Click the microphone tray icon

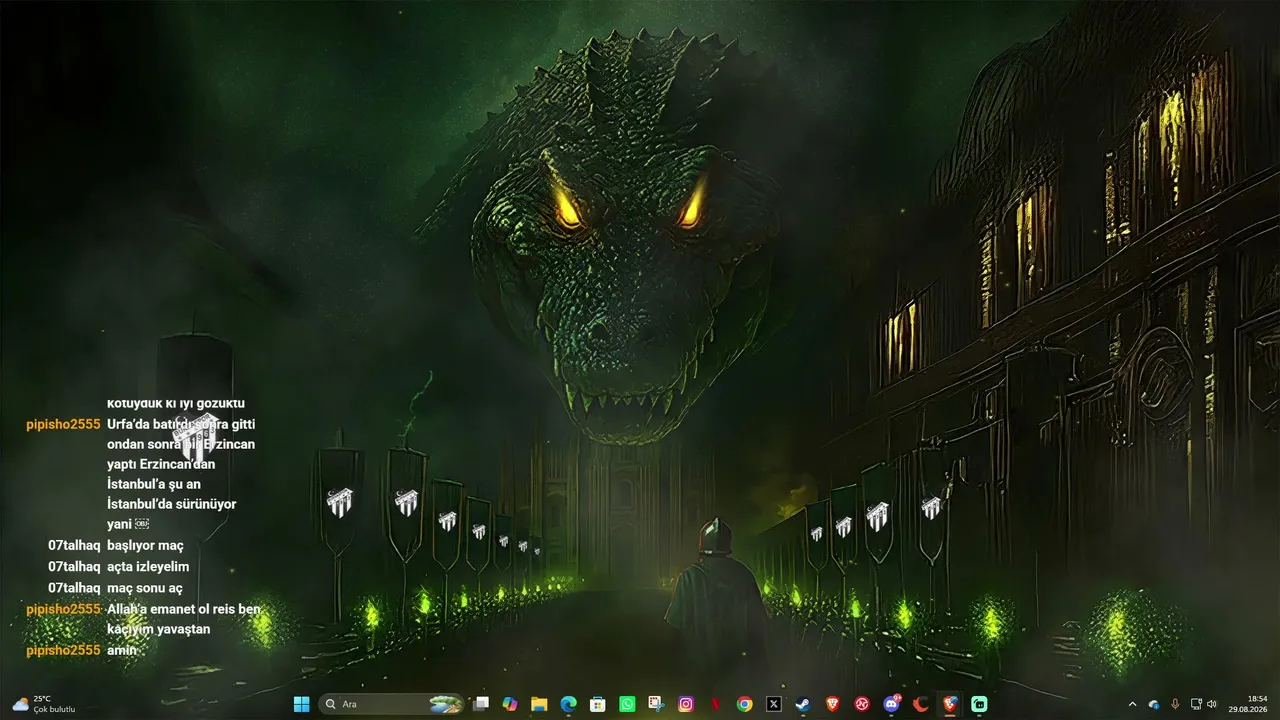point(1175,704)
